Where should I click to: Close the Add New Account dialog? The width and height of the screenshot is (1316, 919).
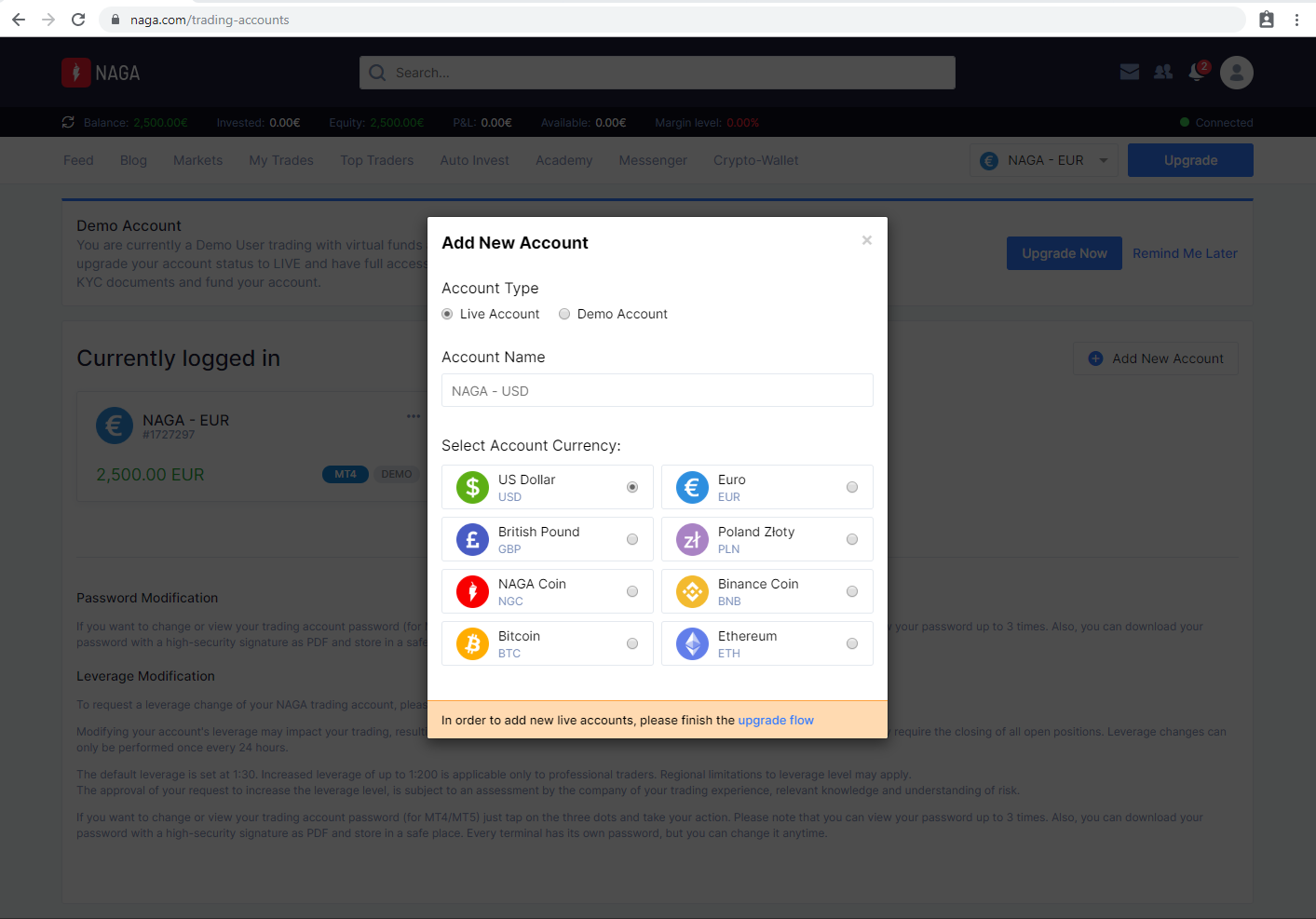867,240
